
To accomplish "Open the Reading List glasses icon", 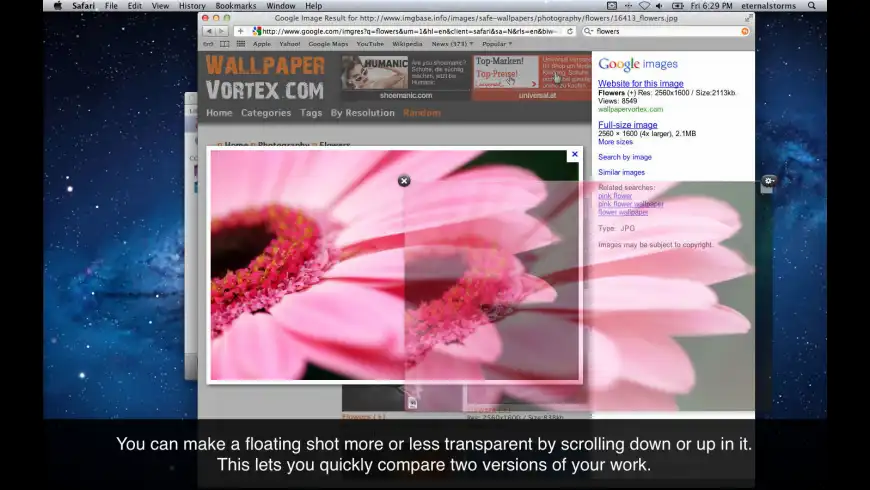I will (208, 44).
